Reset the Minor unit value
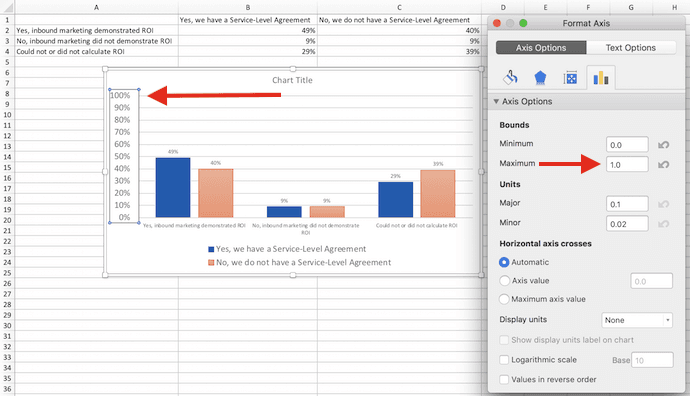690x396 pixels. pos(664,224)
